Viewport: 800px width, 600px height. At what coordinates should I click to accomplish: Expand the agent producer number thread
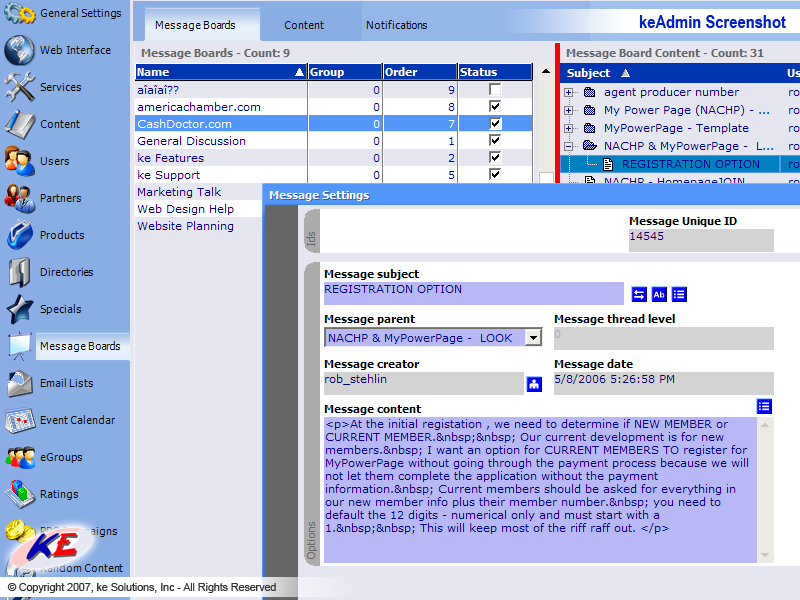[568, 93]
